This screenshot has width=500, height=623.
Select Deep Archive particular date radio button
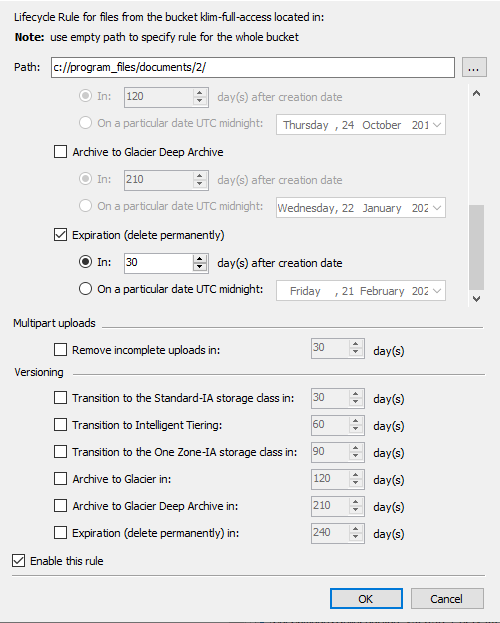pyautogui.click(x=85, y=206)
